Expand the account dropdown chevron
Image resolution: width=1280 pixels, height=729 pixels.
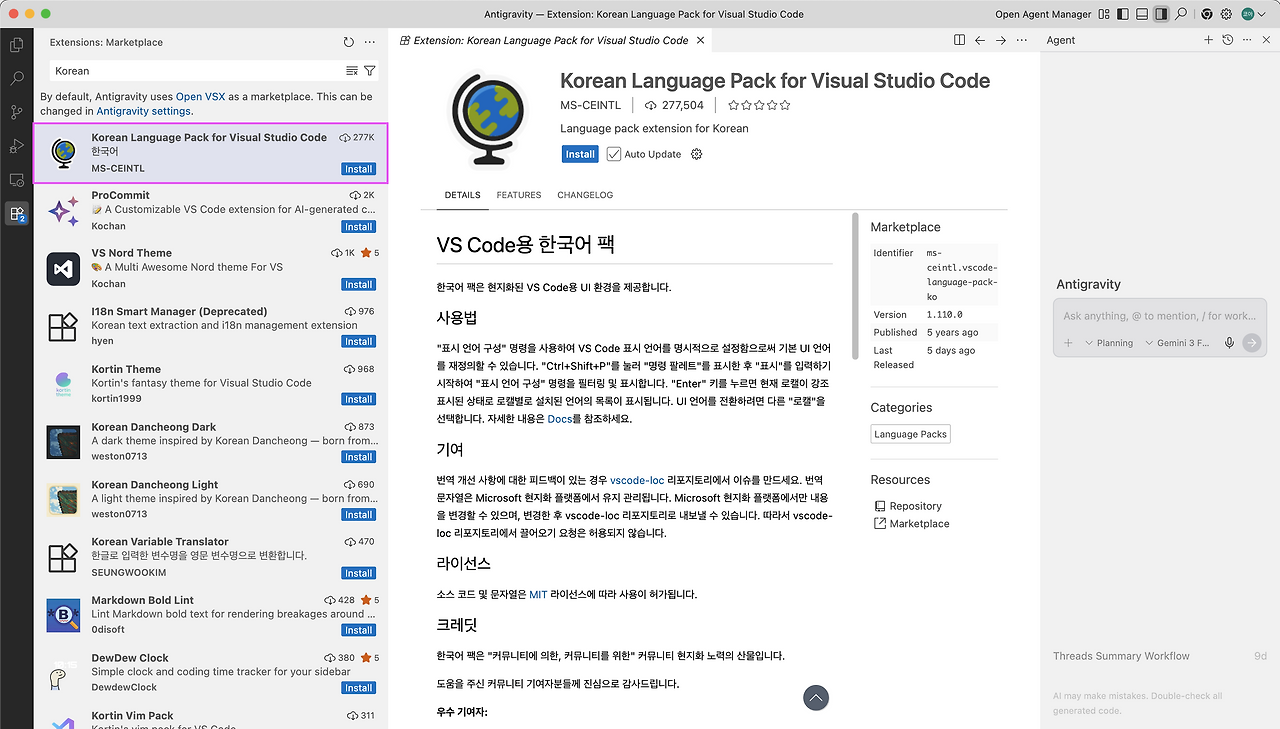coord(1263,14)
